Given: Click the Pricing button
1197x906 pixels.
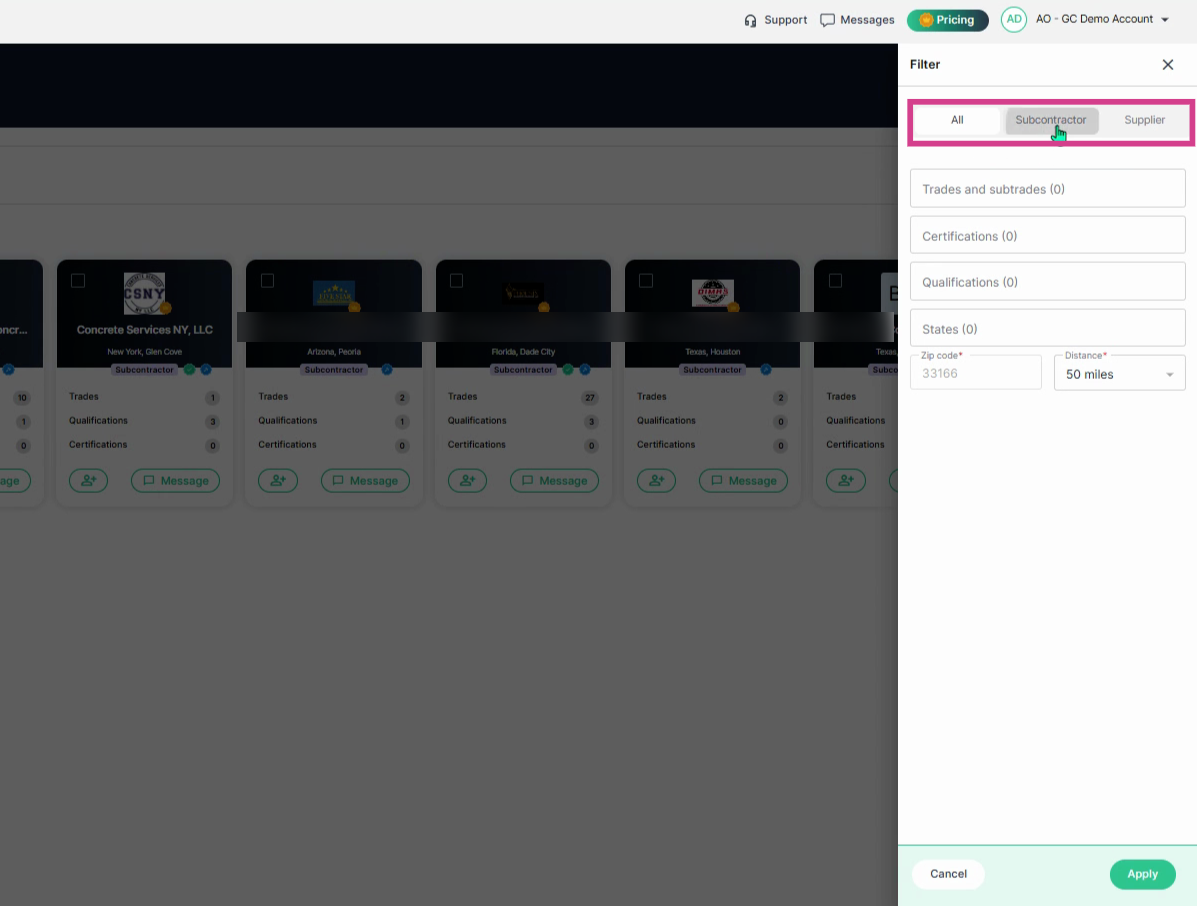Looking at the screenshot, I should point(947,20).
